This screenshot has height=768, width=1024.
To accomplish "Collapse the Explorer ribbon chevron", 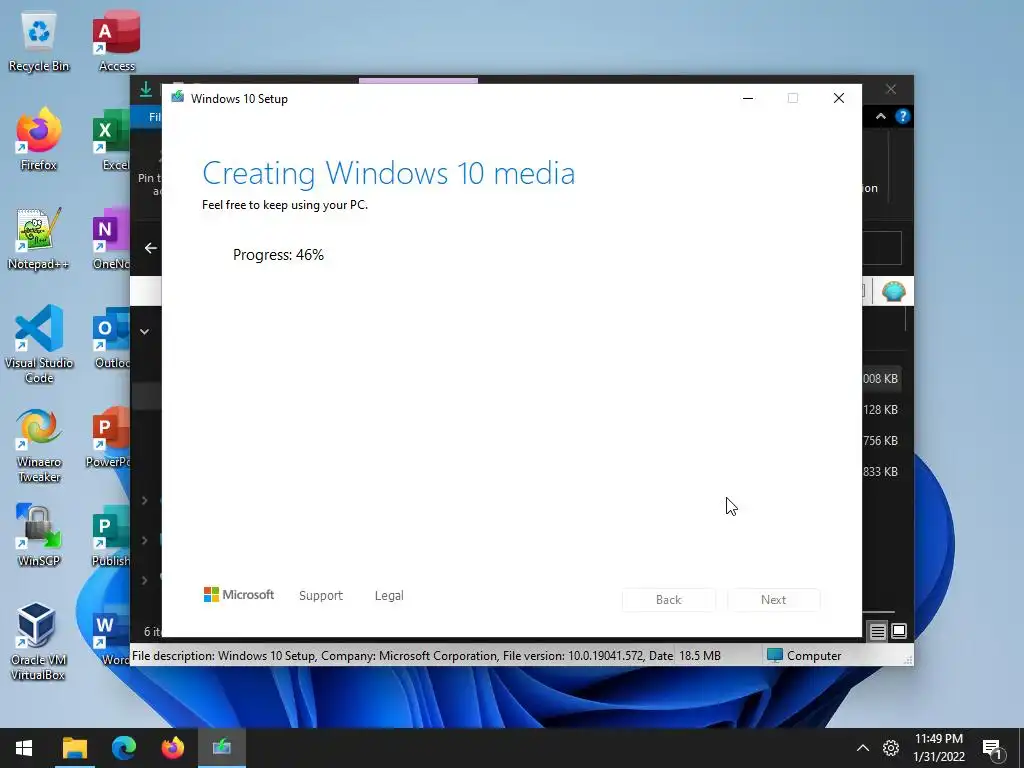I will (880, 116).
